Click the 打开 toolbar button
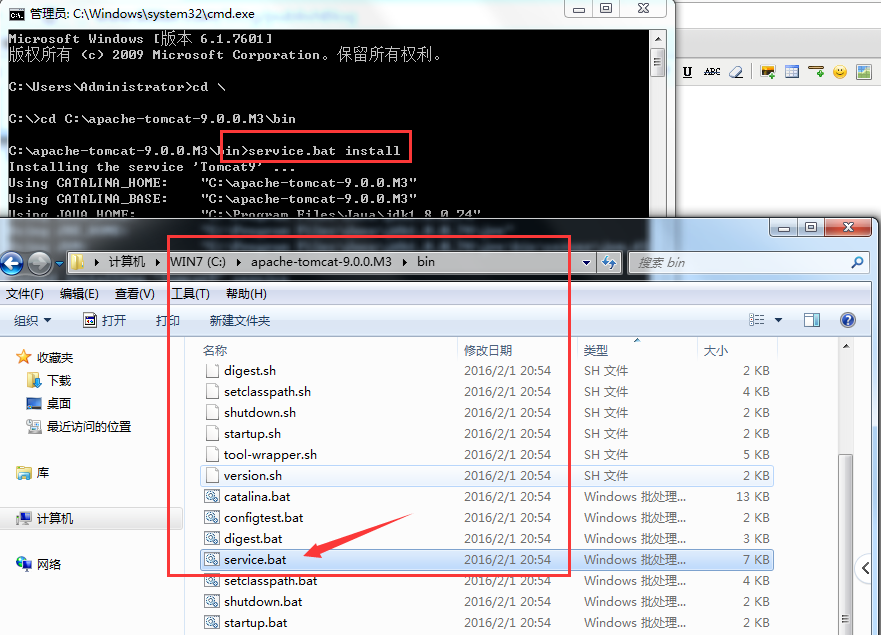The height and width of the screenshot is (635, 881). pyautogui.click(x=105, y=320)
